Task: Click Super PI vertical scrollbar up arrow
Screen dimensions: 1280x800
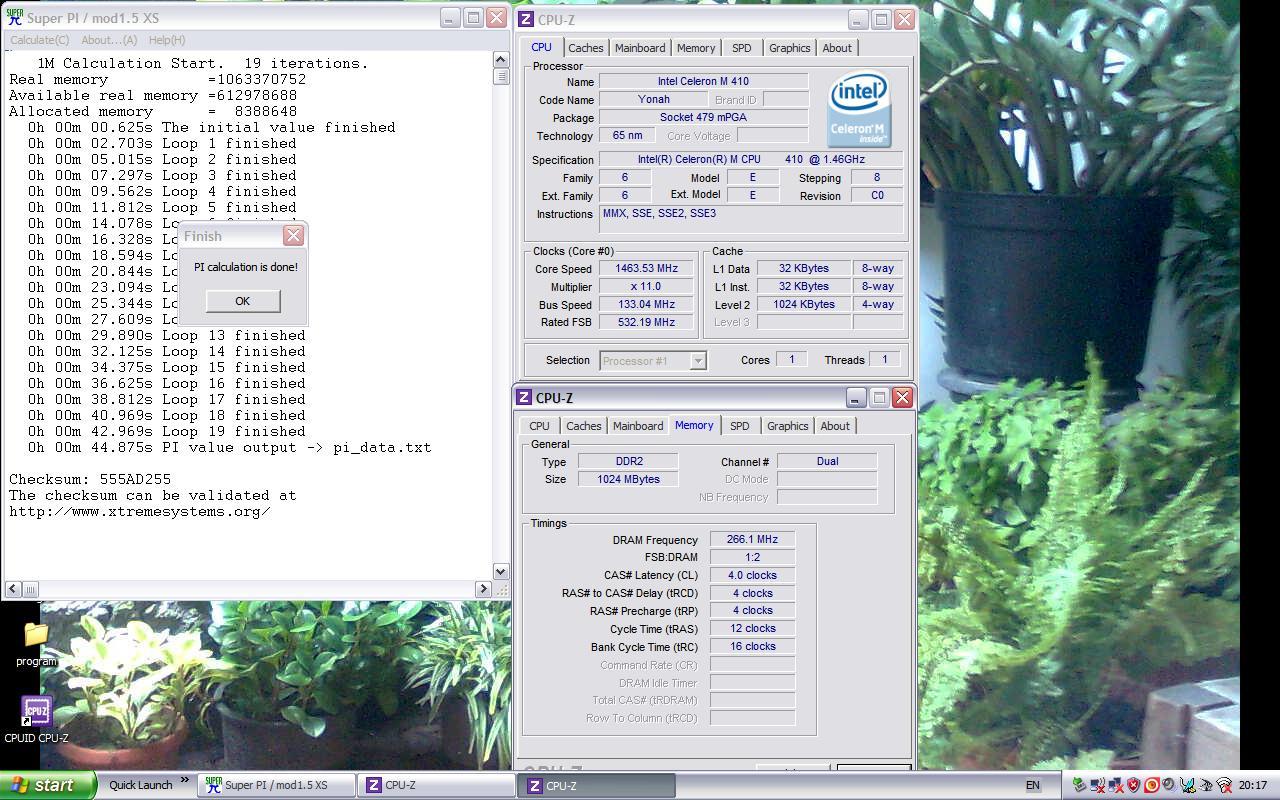Action: click(x=501, y=60)
